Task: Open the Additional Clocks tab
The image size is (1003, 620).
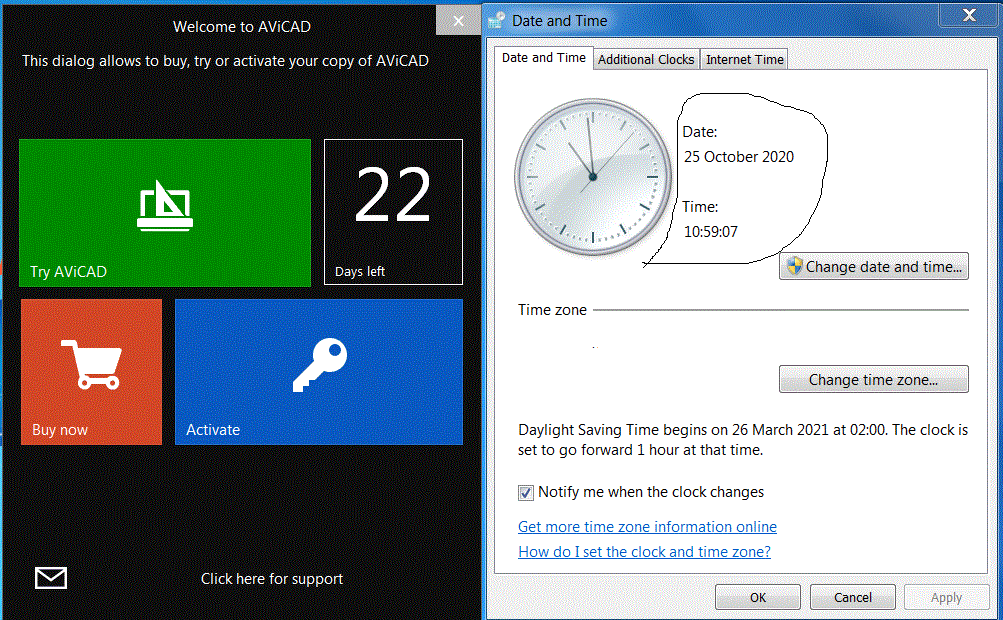Action: pyautogui.click(x=646, y=60)
